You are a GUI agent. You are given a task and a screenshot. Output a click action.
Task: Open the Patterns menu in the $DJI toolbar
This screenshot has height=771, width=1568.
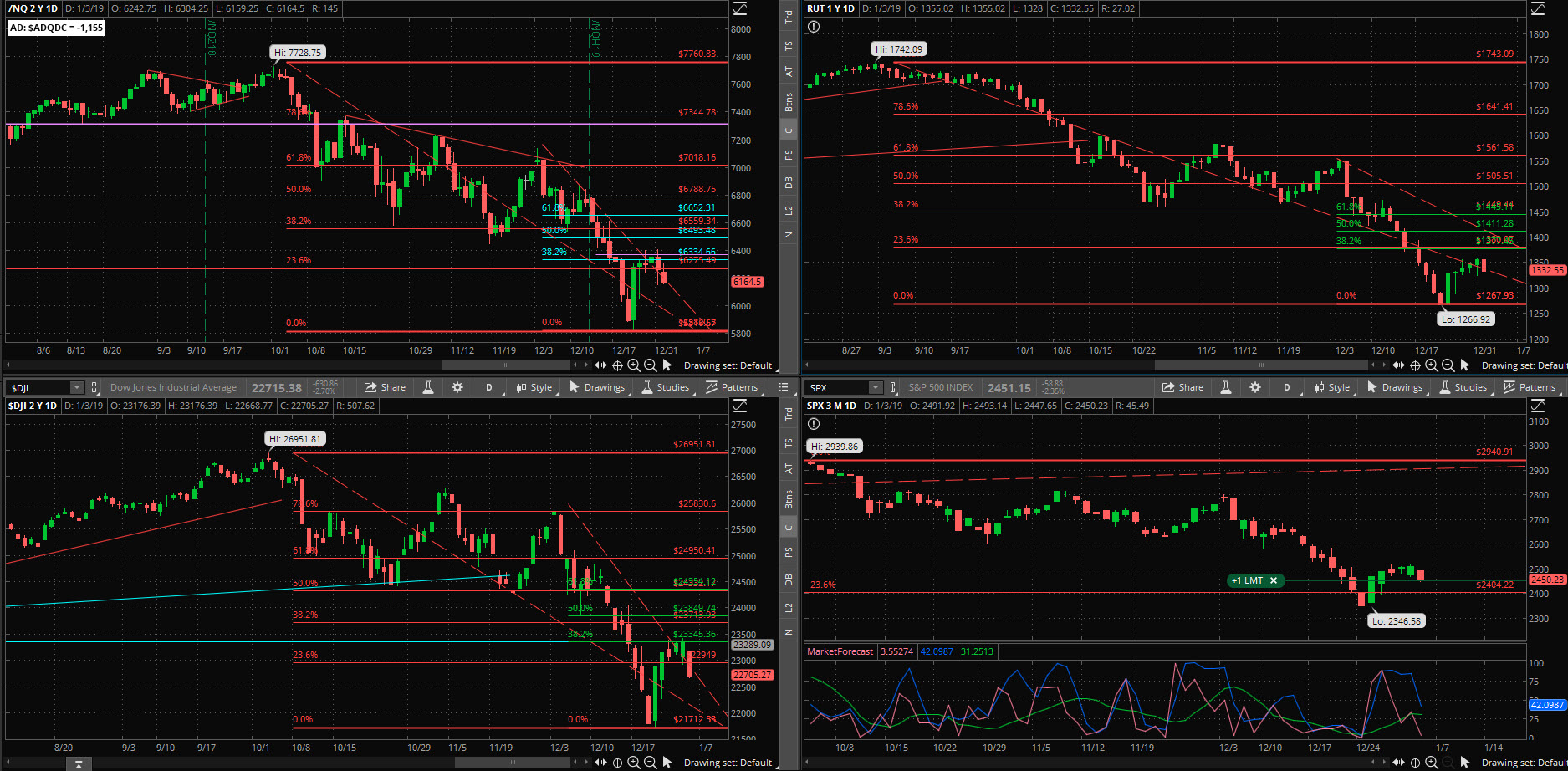point(732,387)
